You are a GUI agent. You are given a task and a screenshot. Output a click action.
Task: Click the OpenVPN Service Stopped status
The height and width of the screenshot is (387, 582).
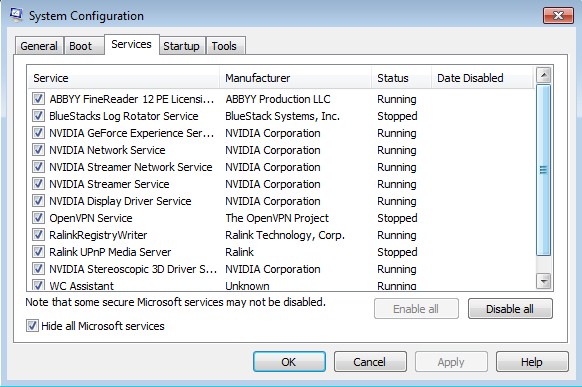coord(397,218)
